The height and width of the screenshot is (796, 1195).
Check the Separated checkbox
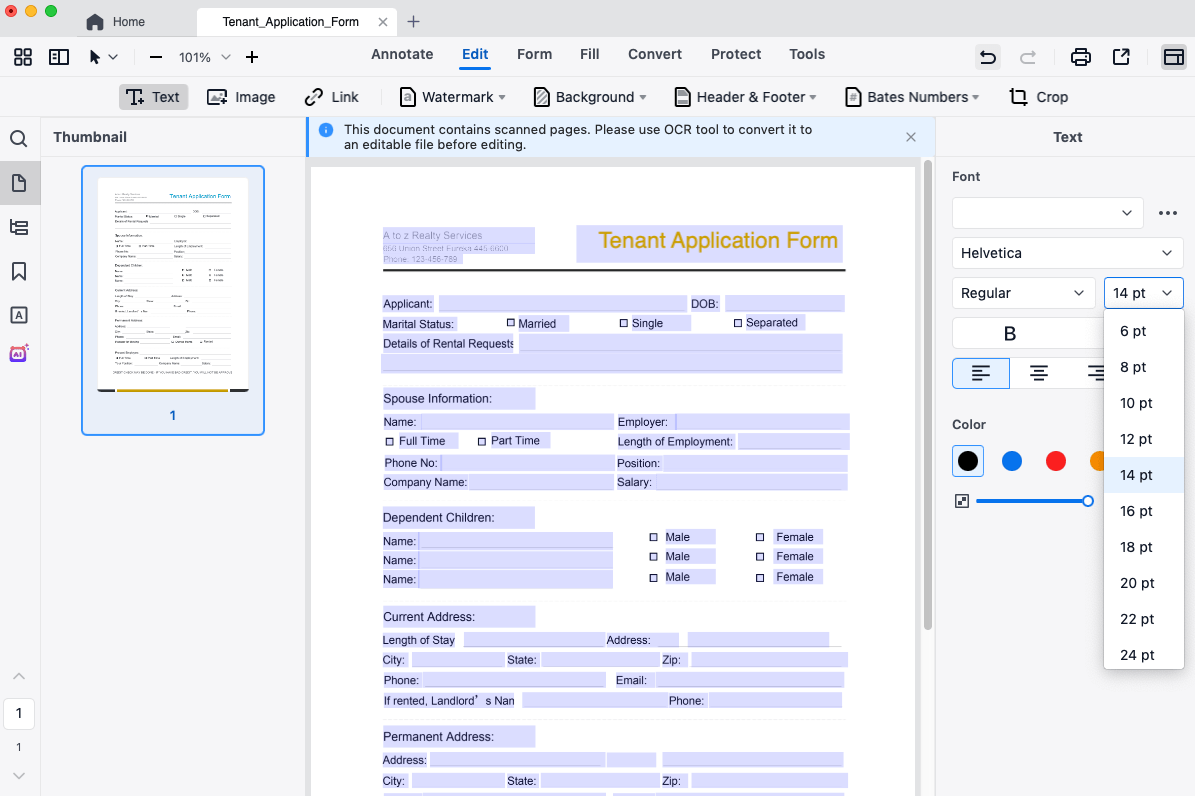click(x=738, y=323)
